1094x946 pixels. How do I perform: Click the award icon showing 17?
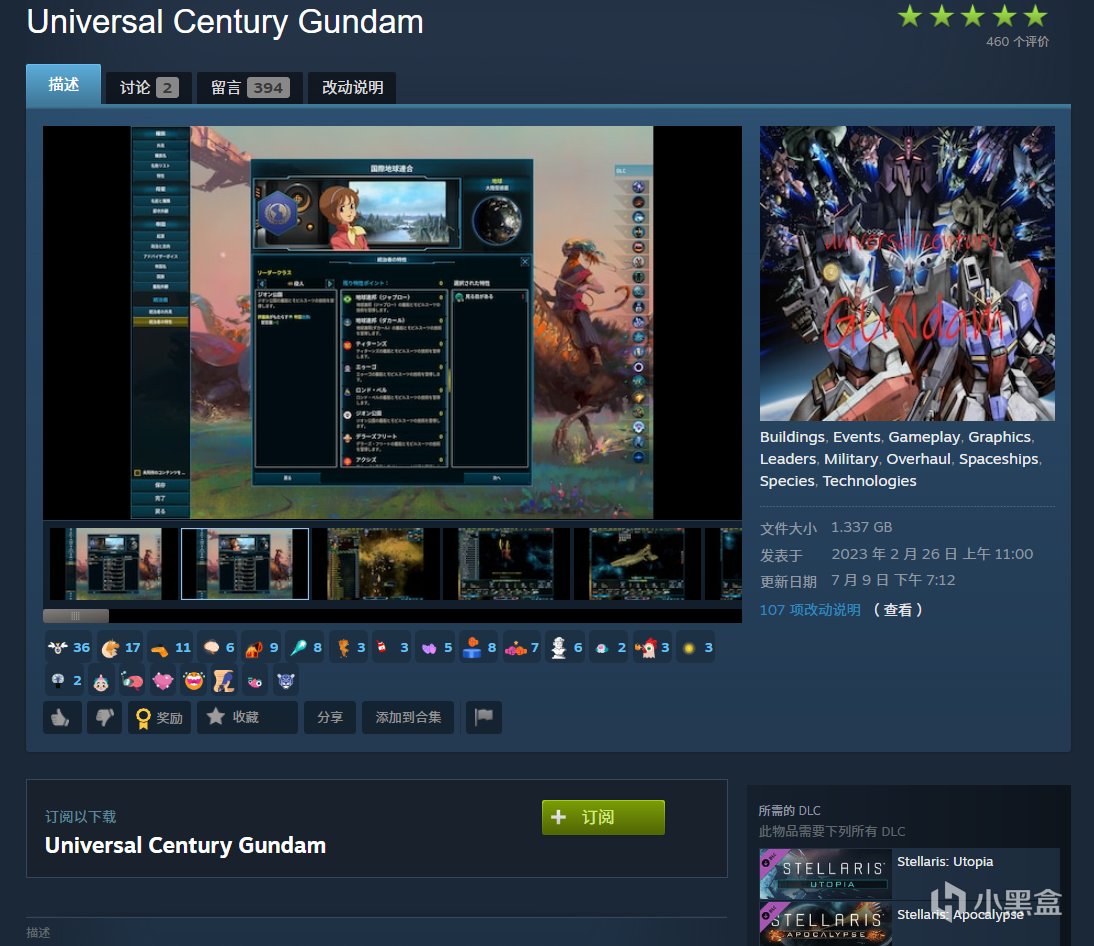pyautogui.click(x=120, y=647)
